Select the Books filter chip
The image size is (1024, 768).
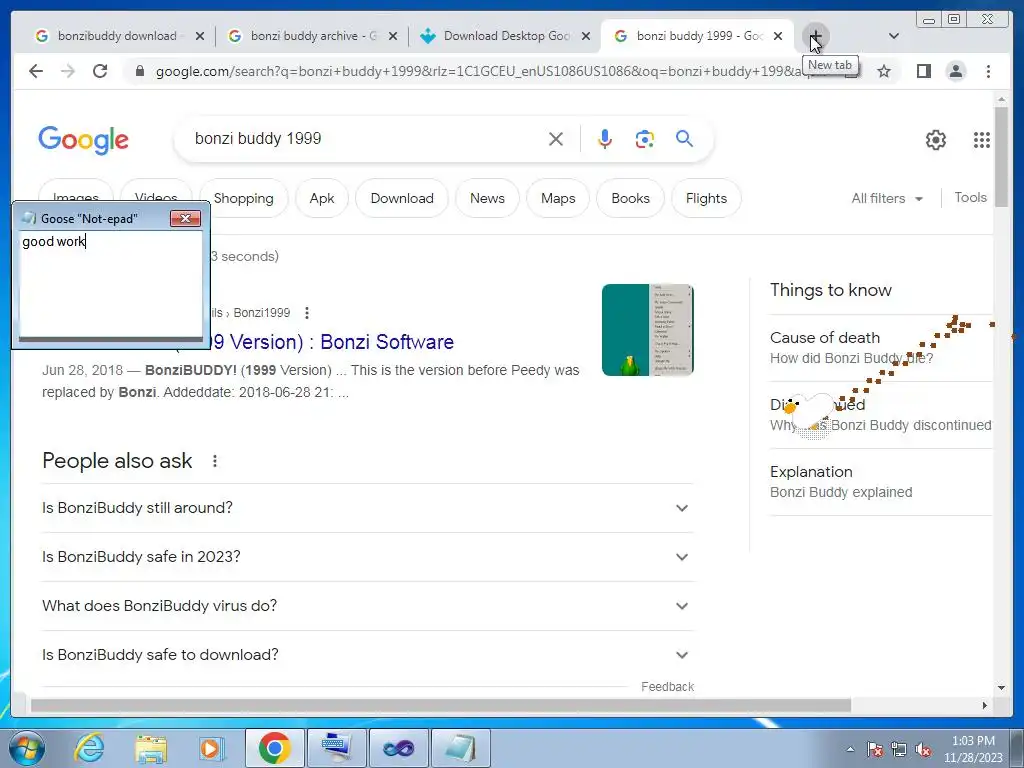click(x=631, y=199)
